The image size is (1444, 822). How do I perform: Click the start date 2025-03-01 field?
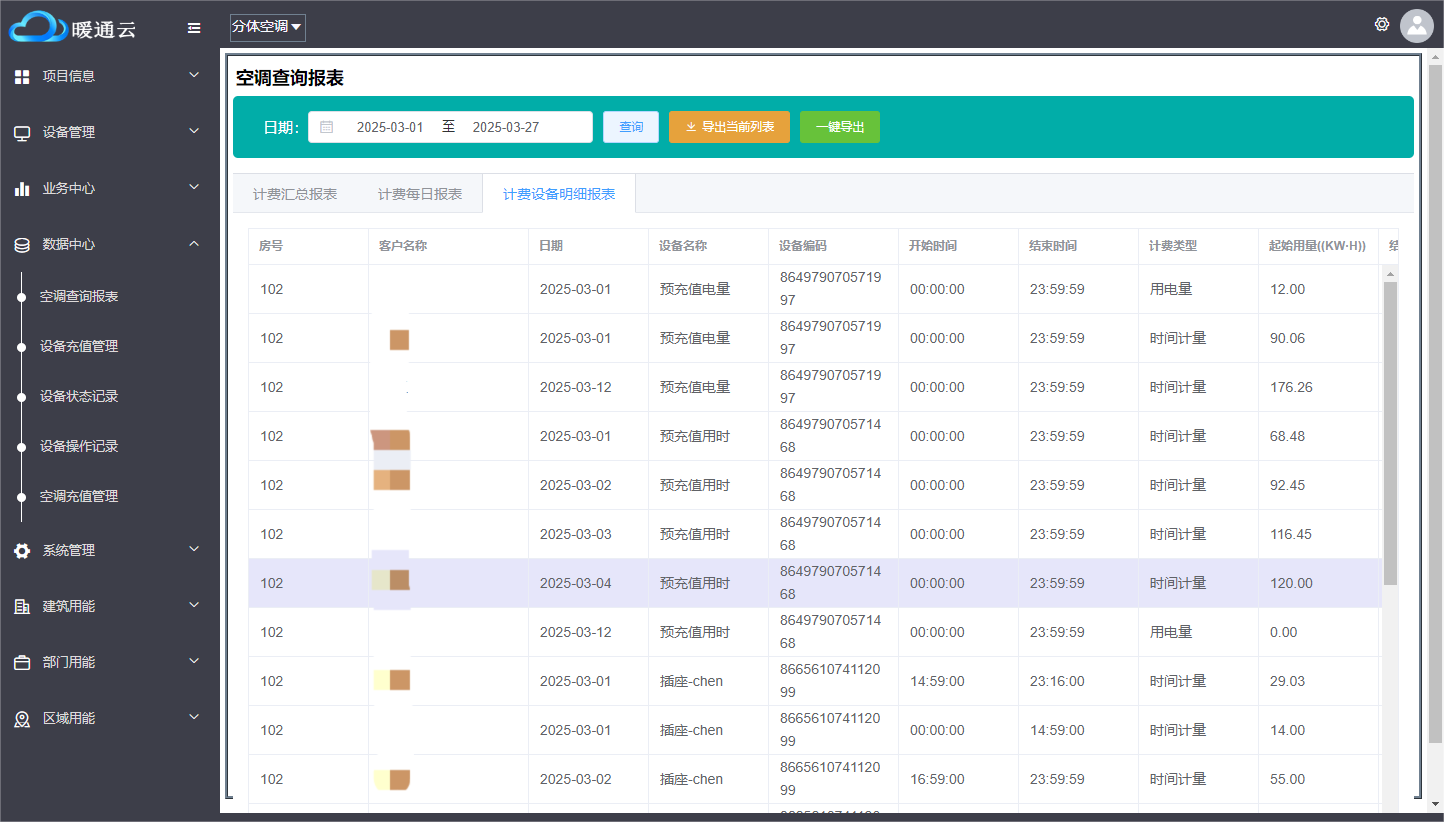[x=390, y=127]
